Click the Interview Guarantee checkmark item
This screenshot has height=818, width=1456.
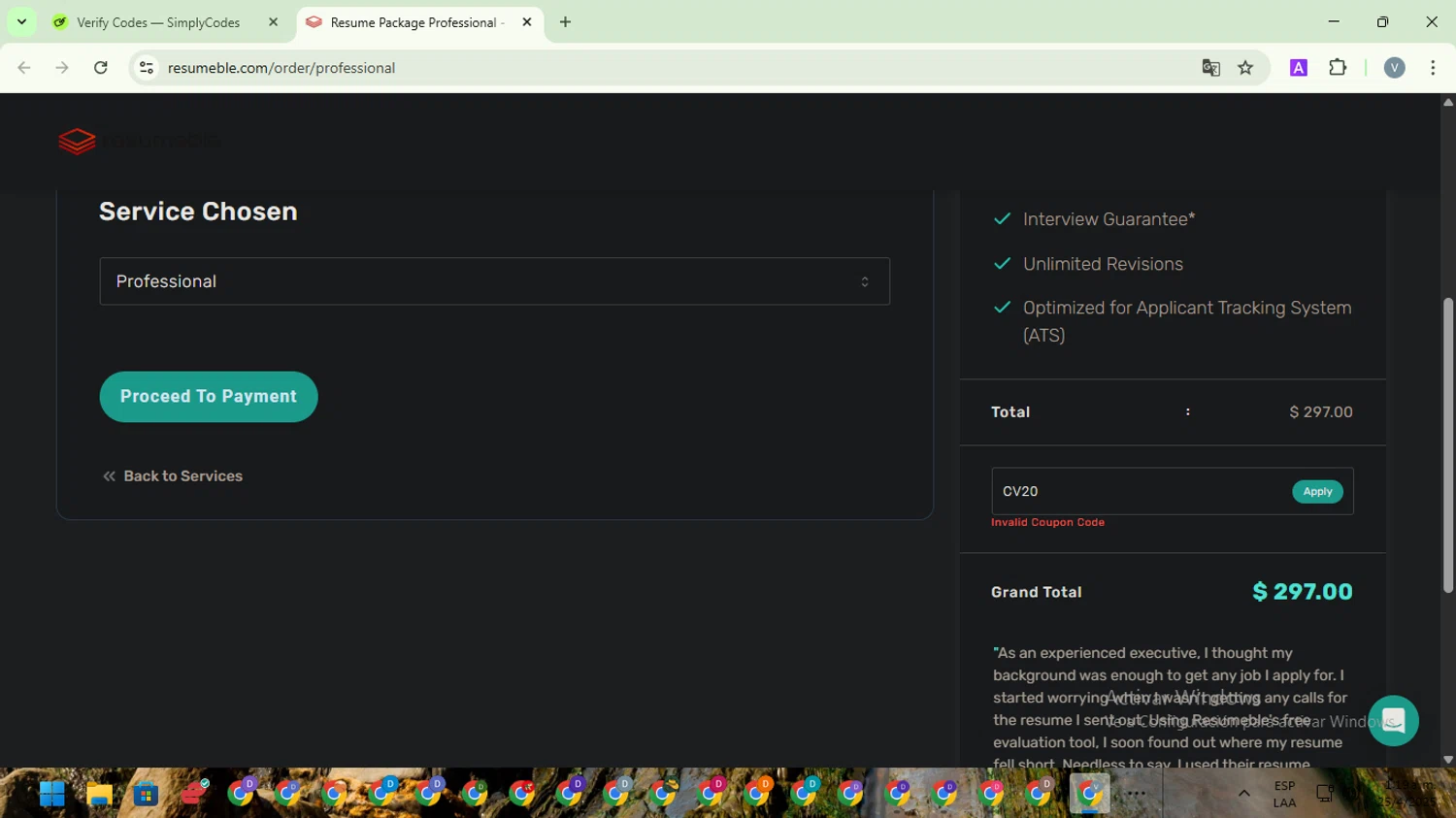click(x=1094, y=219)
